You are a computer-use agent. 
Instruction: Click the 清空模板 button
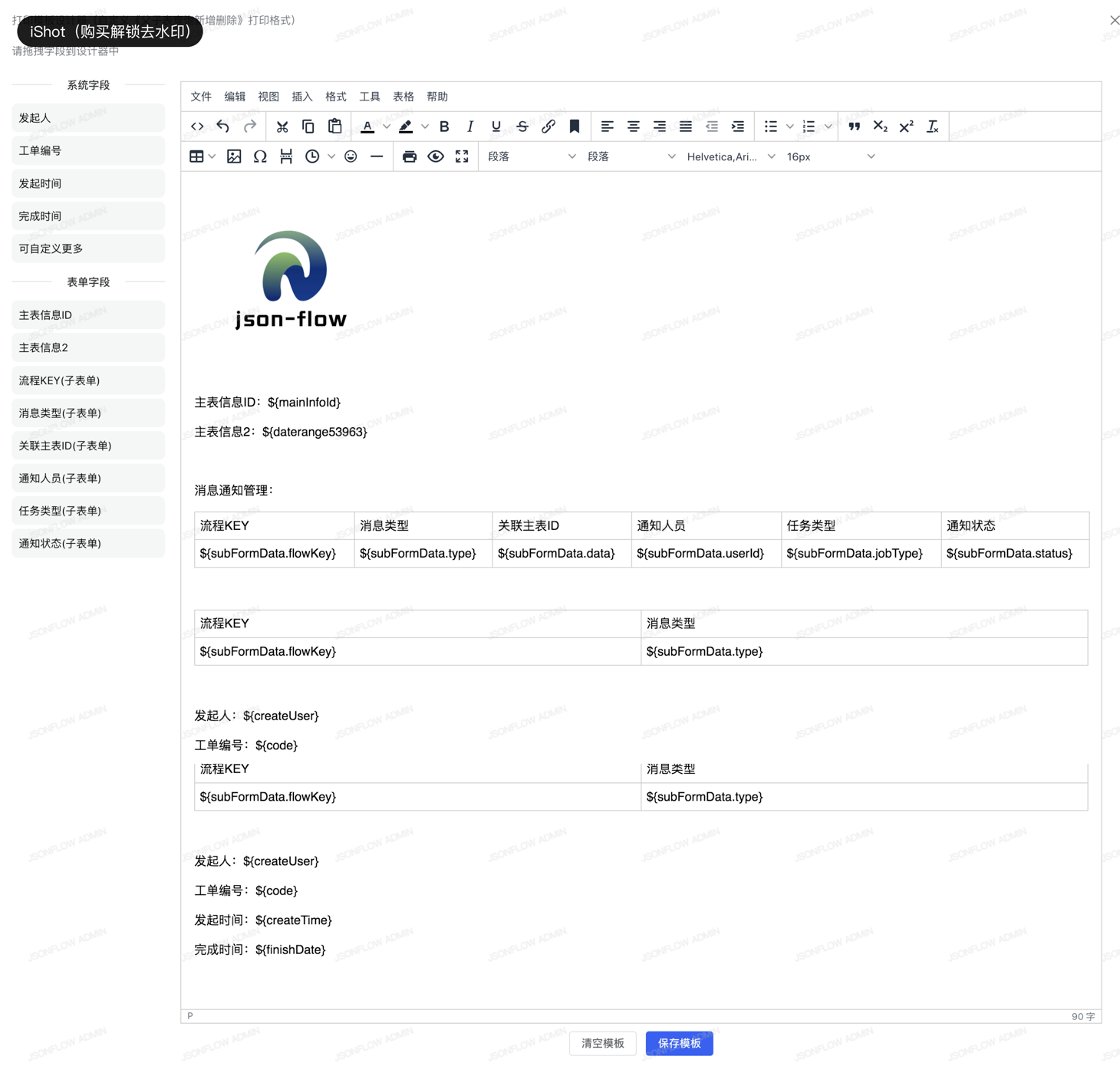pos(602,1043)
